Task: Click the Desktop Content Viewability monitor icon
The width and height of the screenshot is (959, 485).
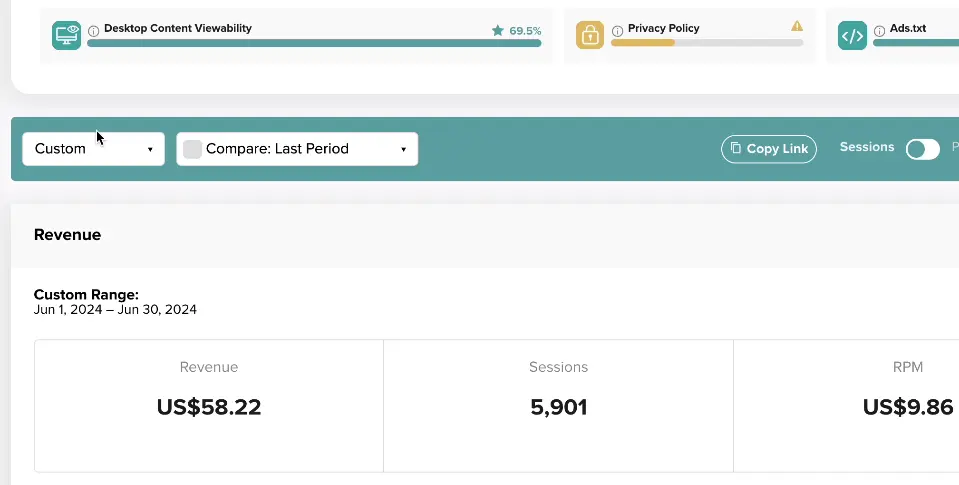Action: [66, 35]
